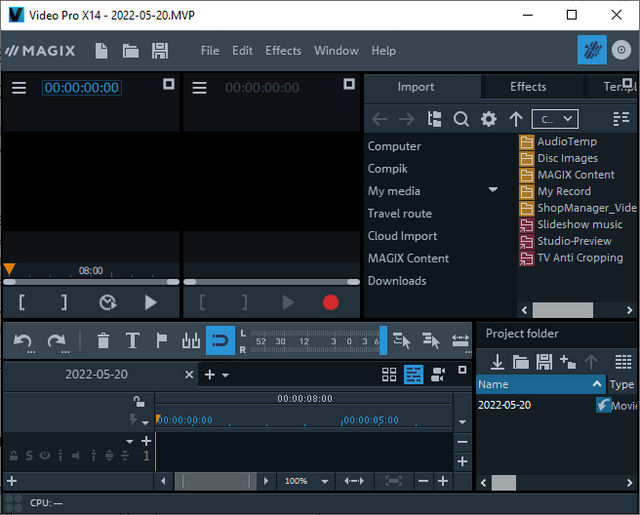This screenshot has height=515, width=640.
Task: Open the Slideshow music folder
Action: (x=579, y=225)
